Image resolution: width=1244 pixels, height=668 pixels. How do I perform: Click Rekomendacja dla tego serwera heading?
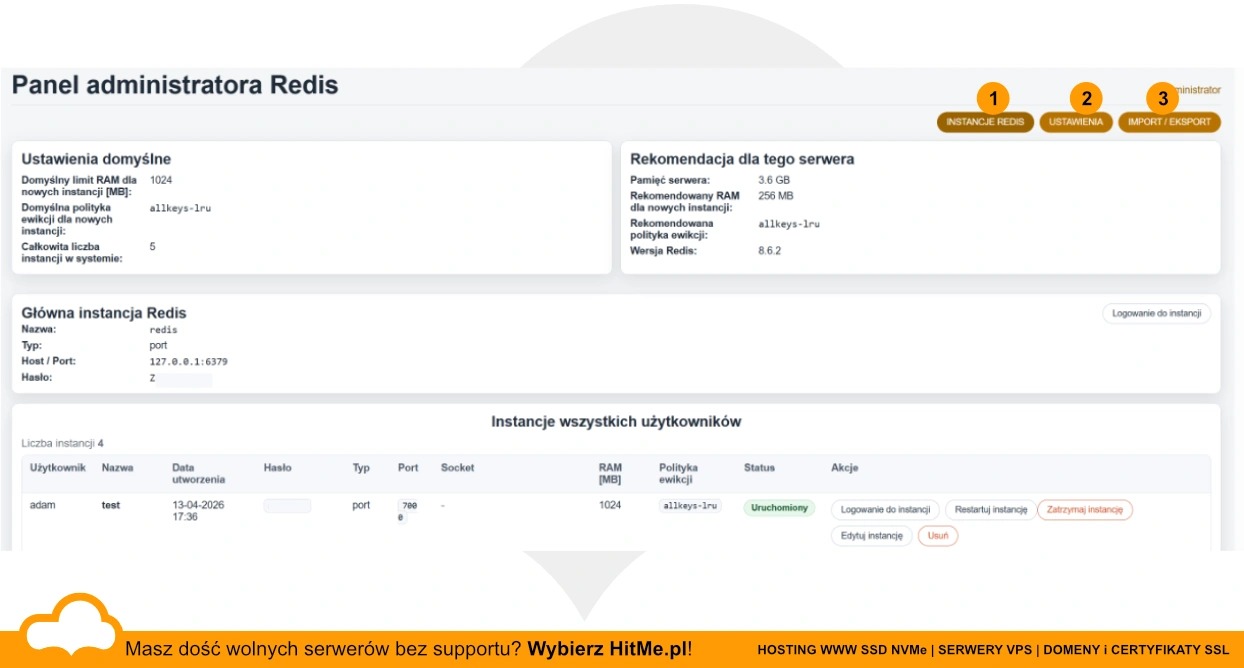coord(742,158)
